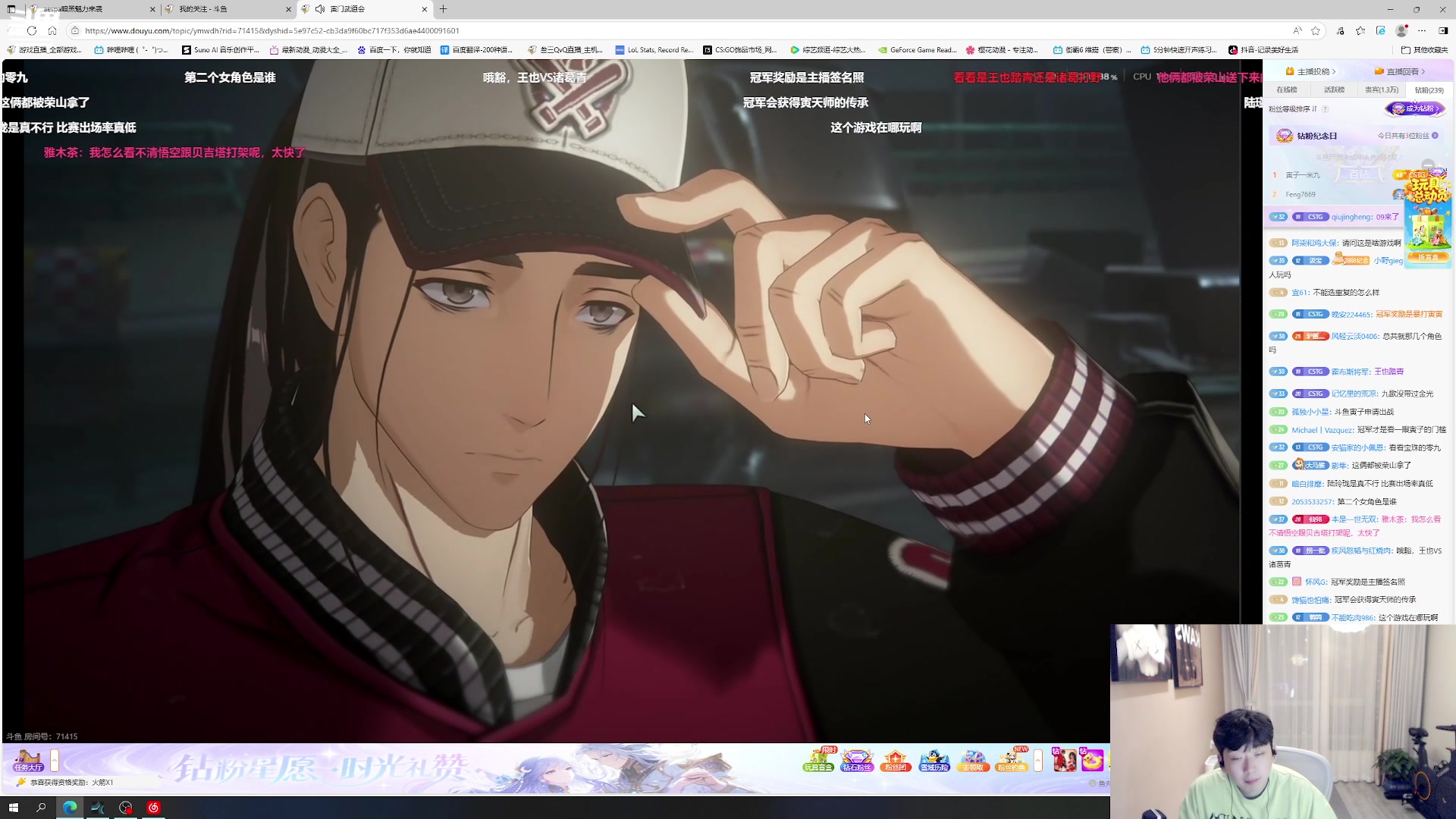The height and width of the screenshot is (819, 1456).
Task: Open the 其他收藏夹 bookmarks folder
Action: coord(1424,50)
